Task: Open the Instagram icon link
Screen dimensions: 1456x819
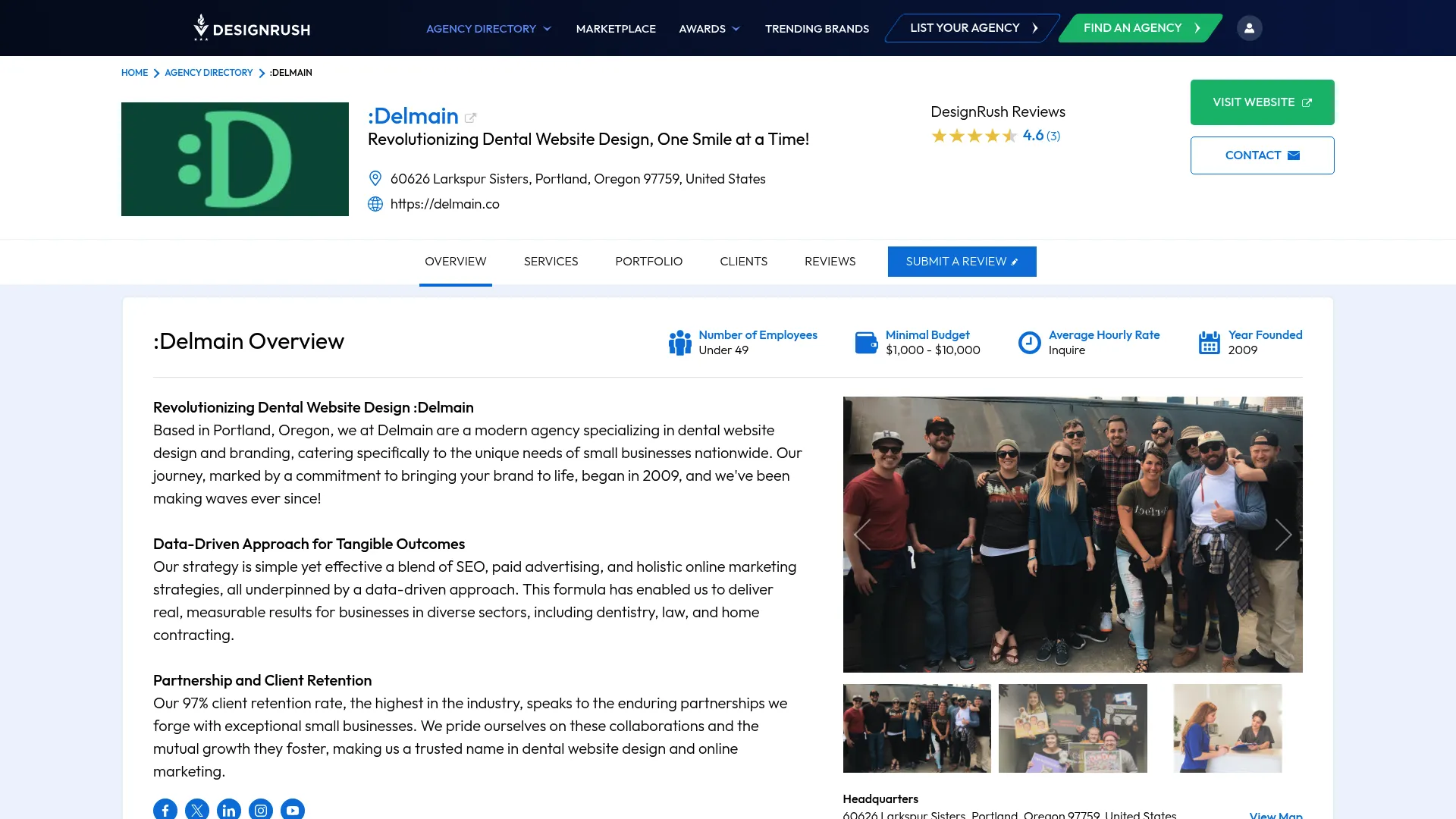Action: pyautogui.click(x=260, y=809)
